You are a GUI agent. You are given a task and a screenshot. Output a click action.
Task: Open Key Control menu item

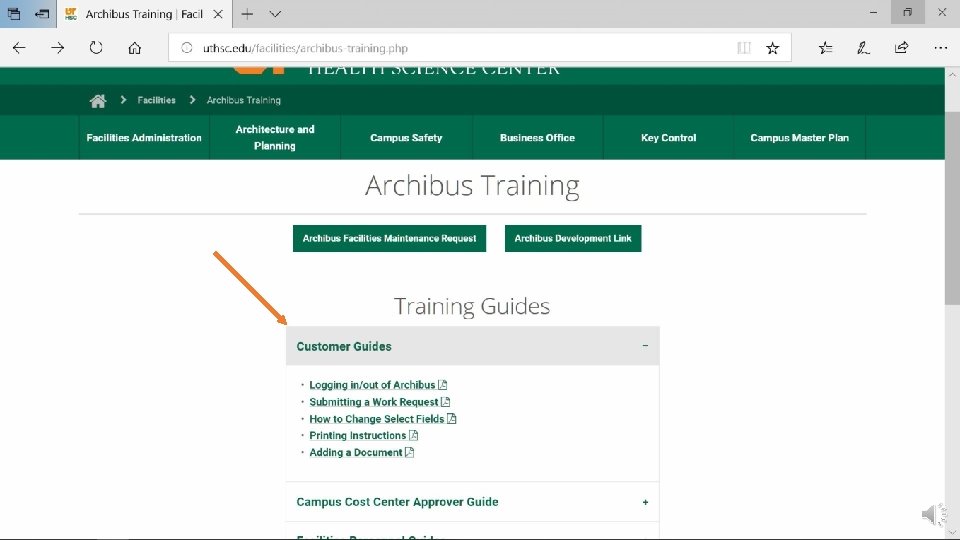pyautogui.click(x=669, y=138)
